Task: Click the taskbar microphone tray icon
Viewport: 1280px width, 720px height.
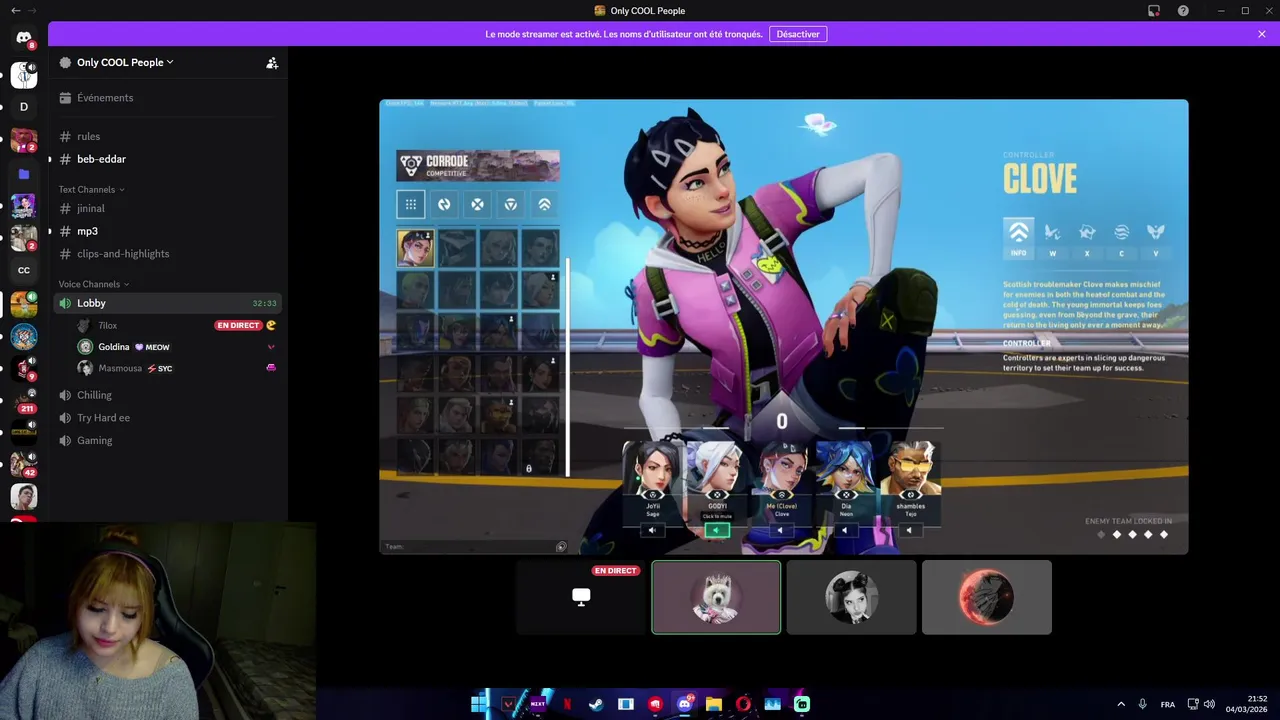Action: [x=1143, y=704]
